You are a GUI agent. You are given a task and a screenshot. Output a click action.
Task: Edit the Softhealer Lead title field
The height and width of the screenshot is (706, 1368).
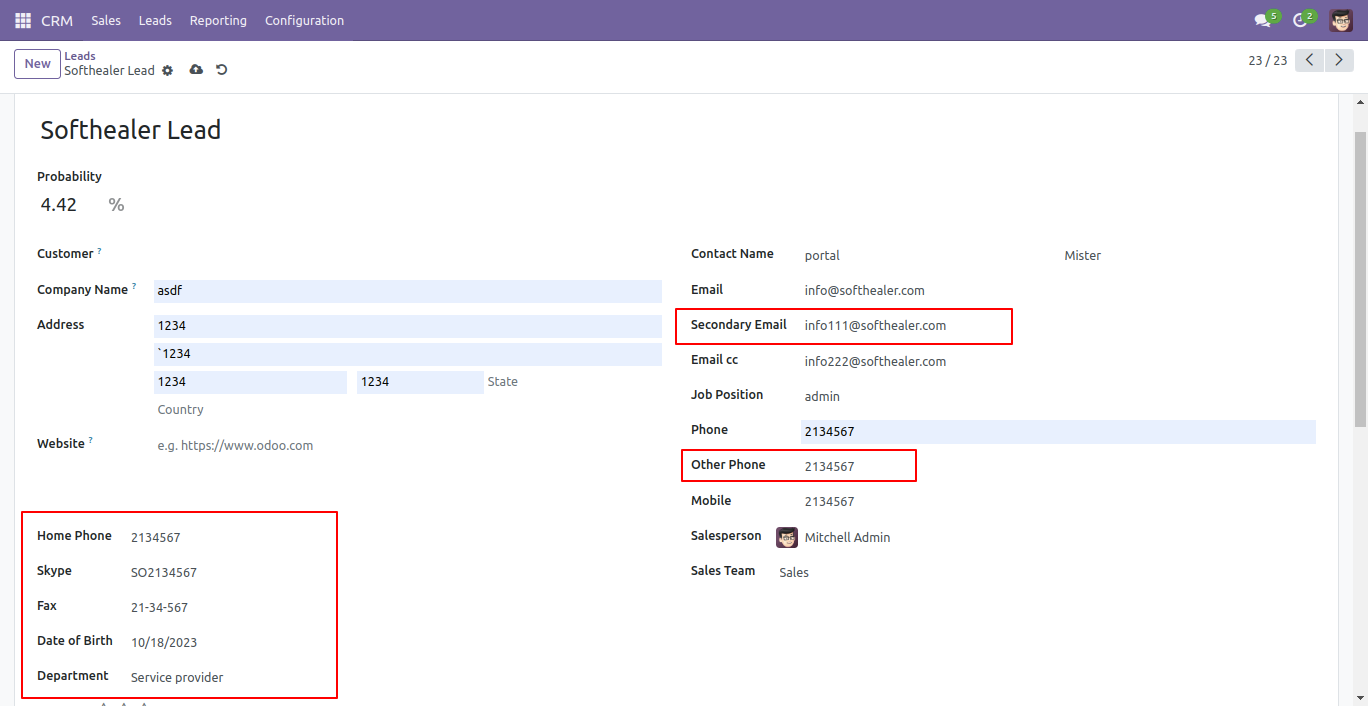(x=130, y=130)
